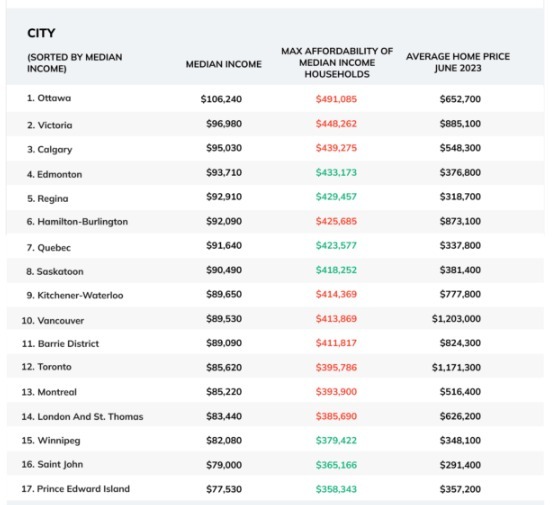Select Quebec's affordability figure $423,577
The image size is (552, 505).
coord(336,245)
